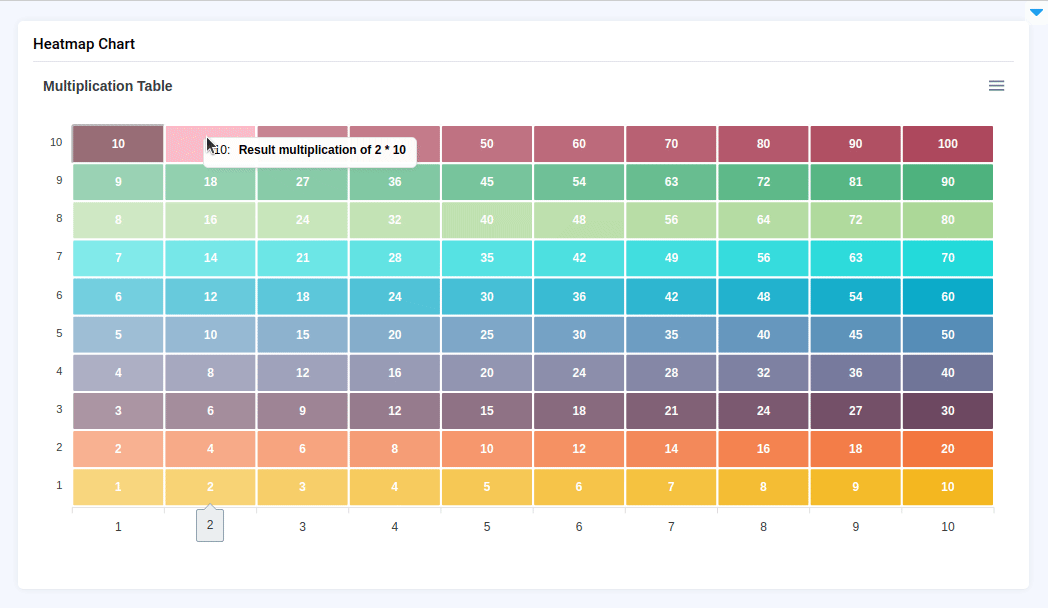The width and height of the screenshot is (1048, 608).
Task: Click the orange cell showing value 14
Action: (x=671, y=449)
